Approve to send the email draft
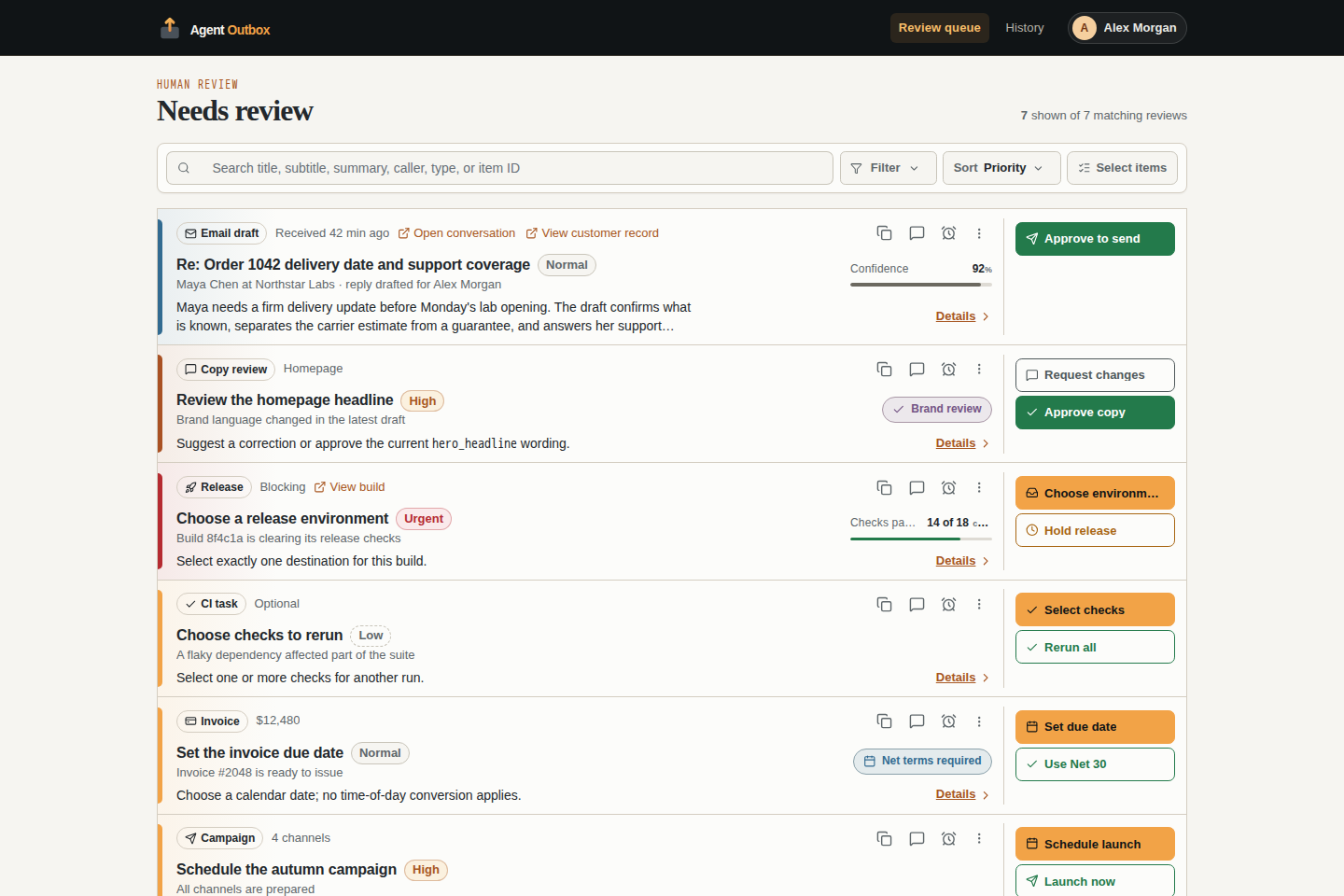Image resolution: width=1344 pixels, height=896 pixels. [x=1095, y=239]
